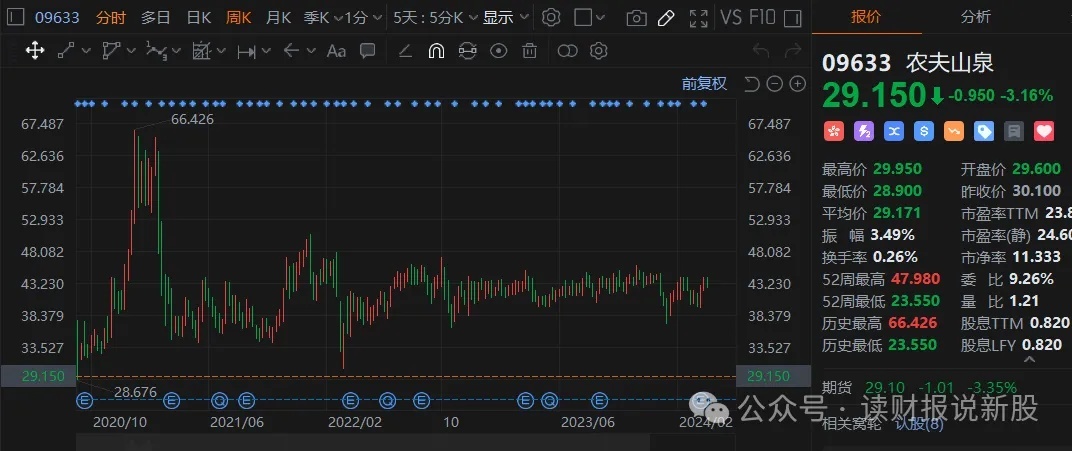
Task: Take a chart screenshot with the camera icon
Action: pos(636,18)
